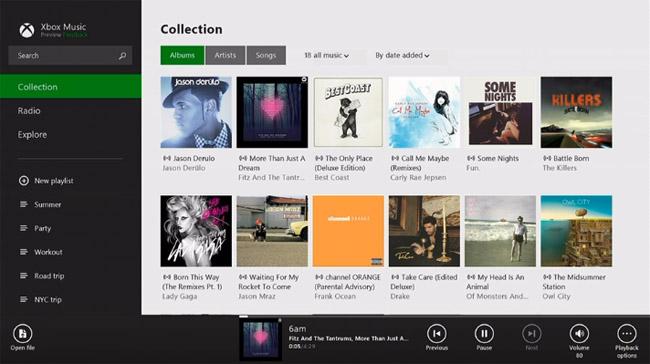Click the Open file icon
This screenshot has height=364, width=650.
pos(22,334)
